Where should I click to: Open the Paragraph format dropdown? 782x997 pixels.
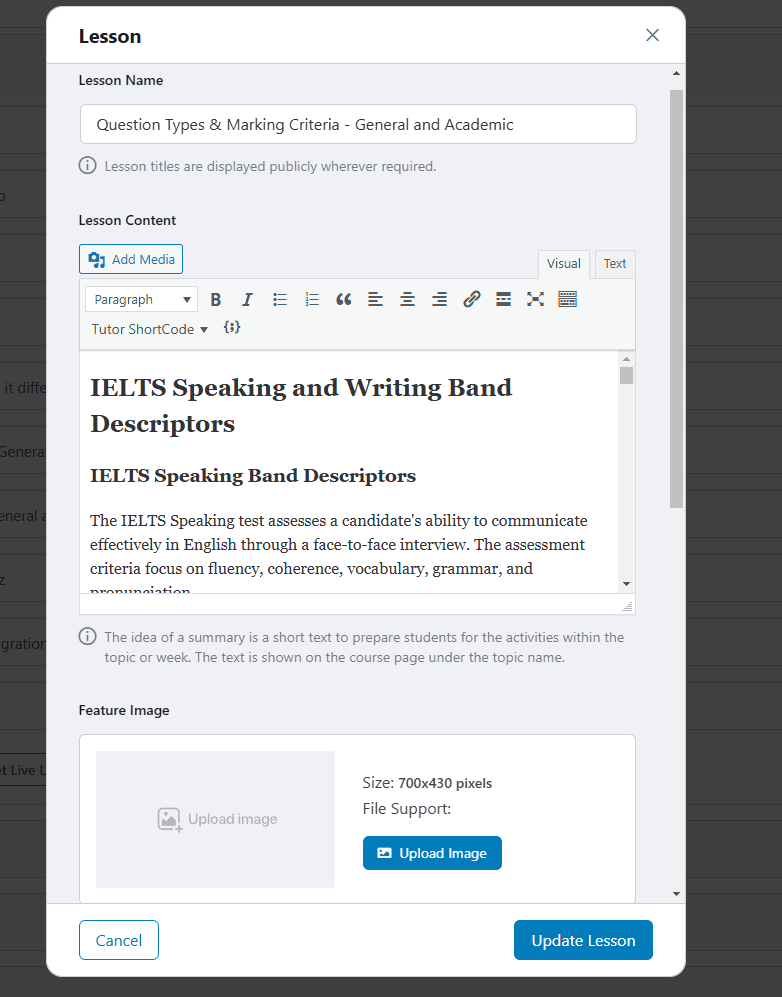click(141, 299)
